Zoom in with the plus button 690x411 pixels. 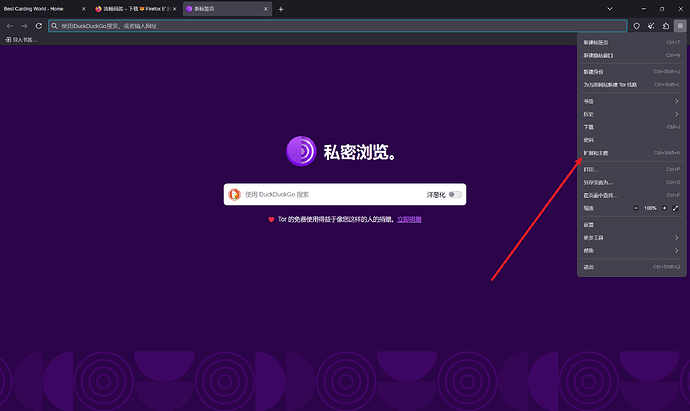(664, 208)
